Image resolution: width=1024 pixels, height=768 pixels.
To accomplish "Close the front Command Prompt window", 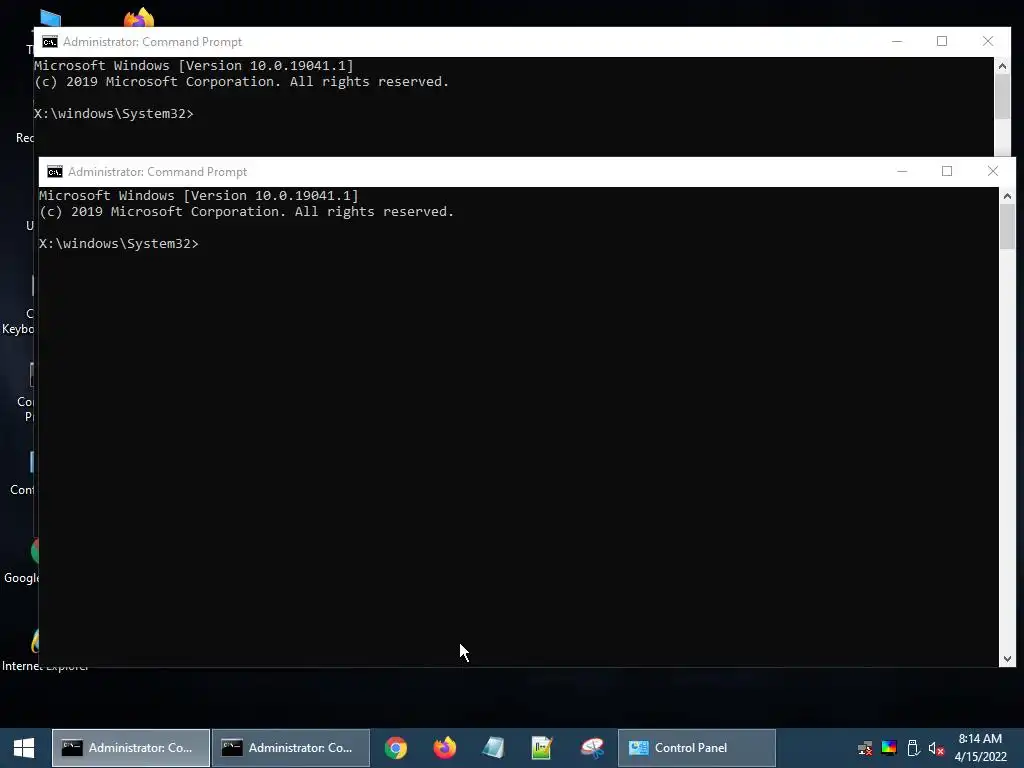I will 993,171.
